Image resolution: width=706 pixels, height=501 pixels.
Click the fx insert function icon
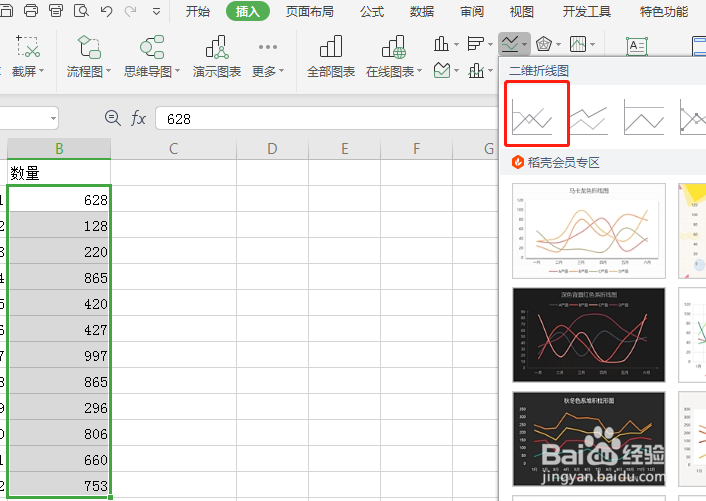coord(138,118)
